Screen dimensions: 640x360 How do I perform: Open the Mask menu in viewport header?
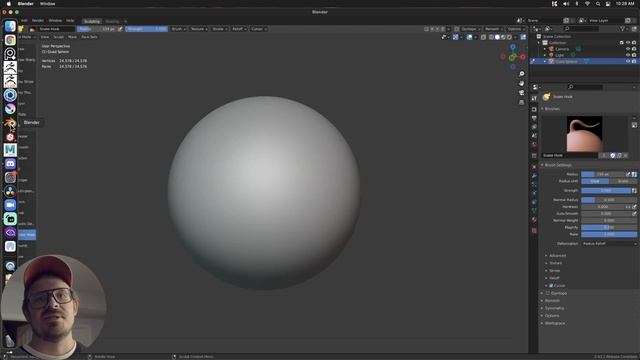pos(72,37)
